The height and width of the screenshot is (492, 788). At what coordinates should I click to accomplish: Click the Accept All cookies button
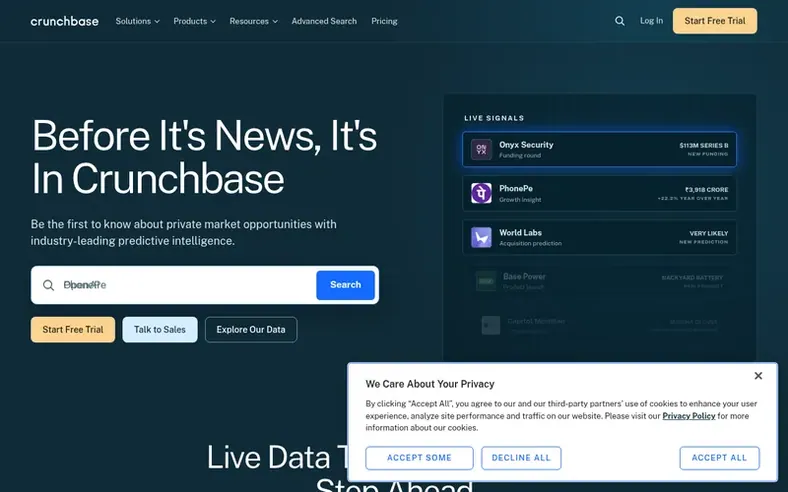[x=719, y=458]
